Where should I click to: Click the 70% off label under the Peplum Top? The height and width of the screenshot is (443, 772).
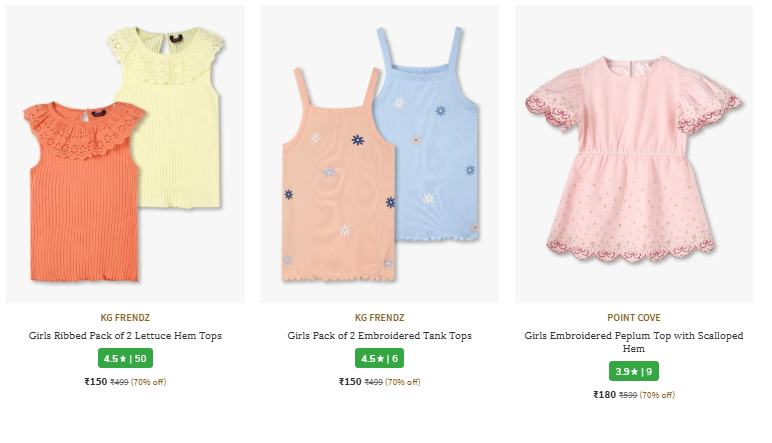click(657, 395)
